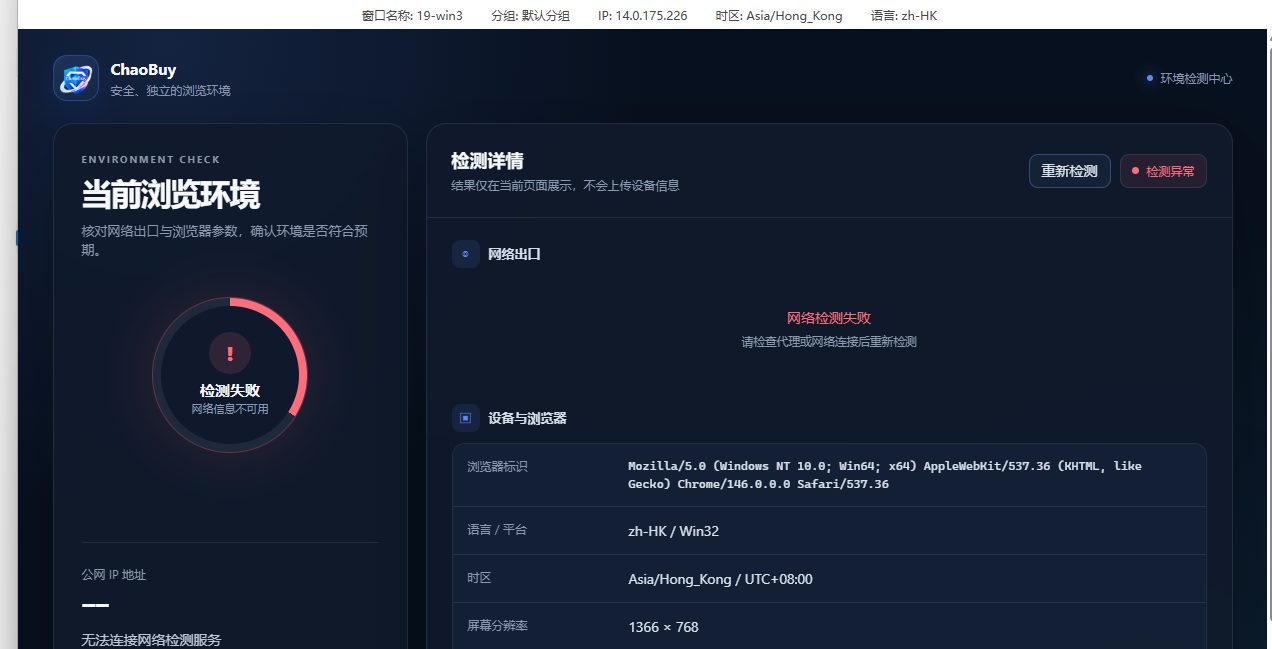This screenshot has height=649, width=1272.
Task: Click the 屏幕分辨率 row label
Action: pyautogui.click(x=497, y=626)
